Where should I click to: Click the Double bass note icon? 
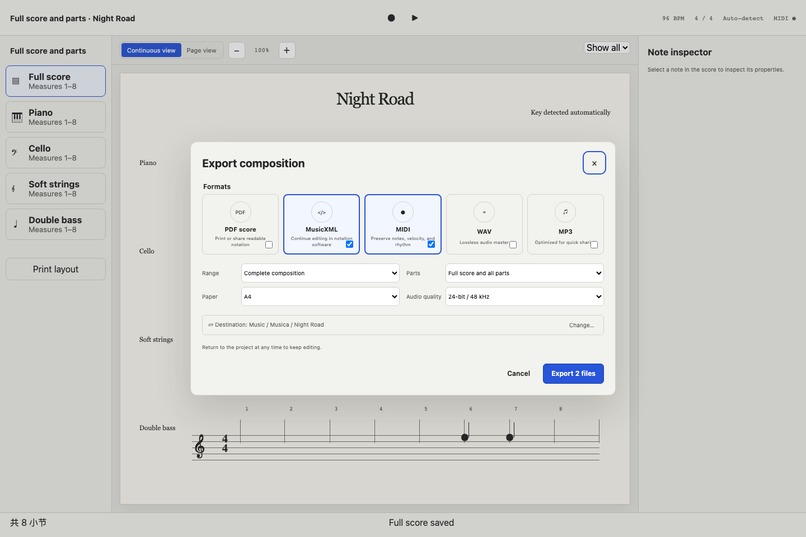(15, 224)
